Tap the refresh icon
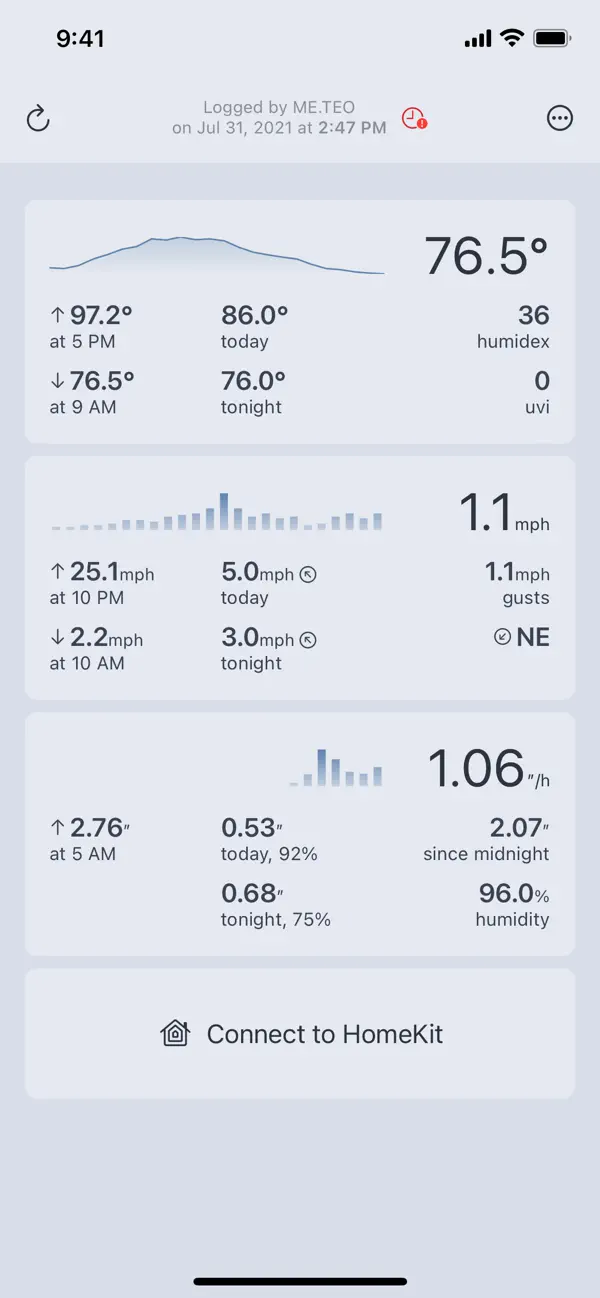Viewport: 600px width, 1298px height. [38, 118]
